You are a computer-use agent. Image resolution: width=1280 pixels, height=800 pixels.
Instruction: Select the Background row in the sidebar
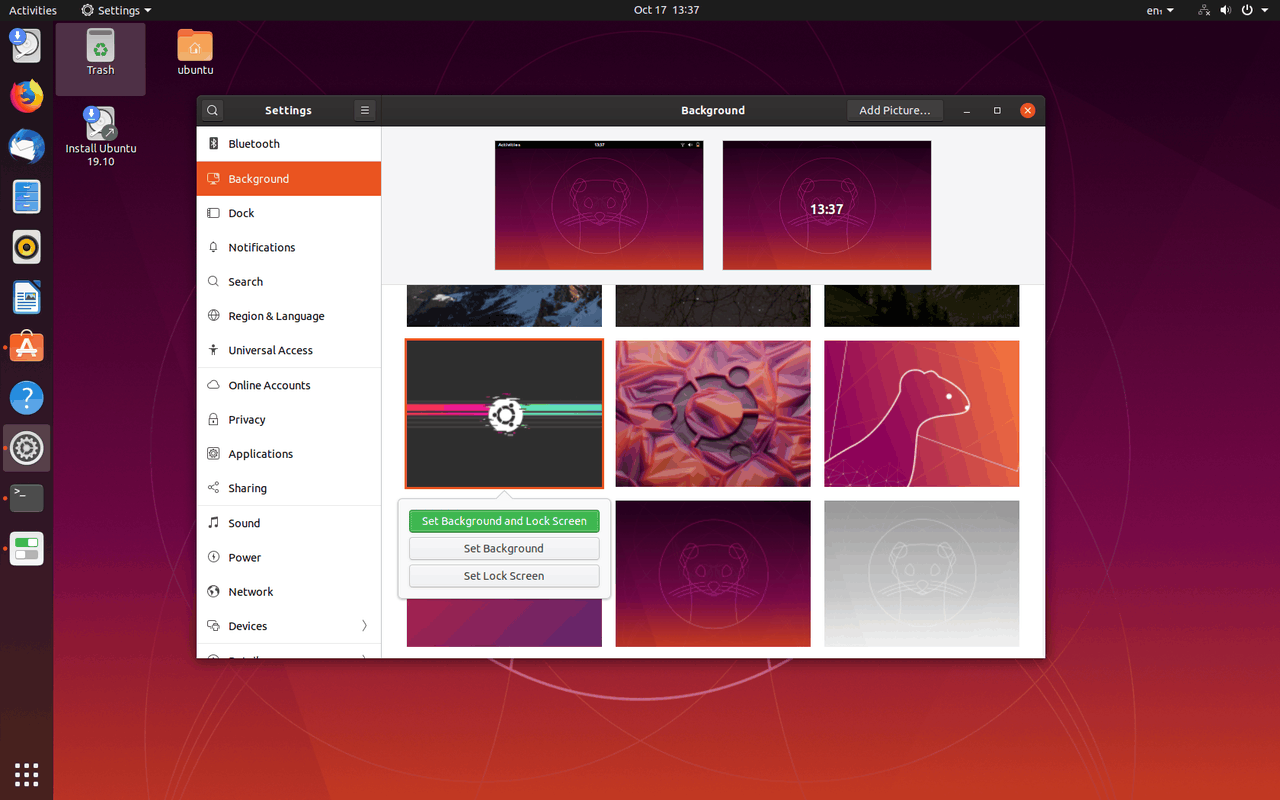tap(289, 179)
